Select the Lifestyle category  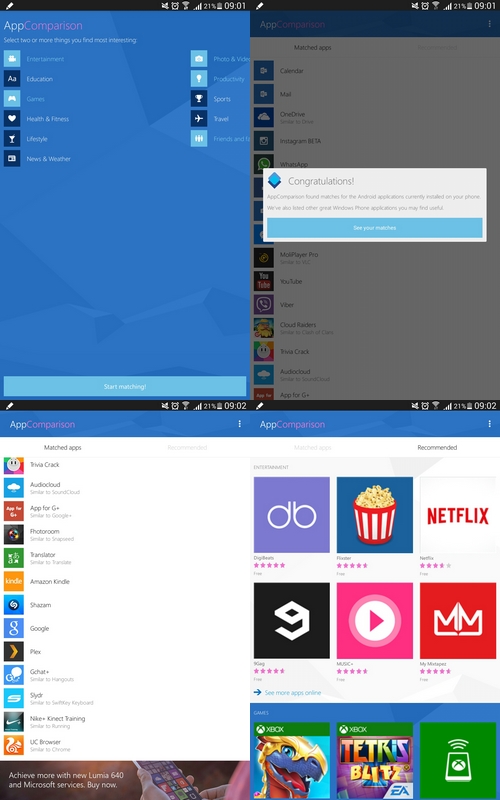(x=26, y=139)
